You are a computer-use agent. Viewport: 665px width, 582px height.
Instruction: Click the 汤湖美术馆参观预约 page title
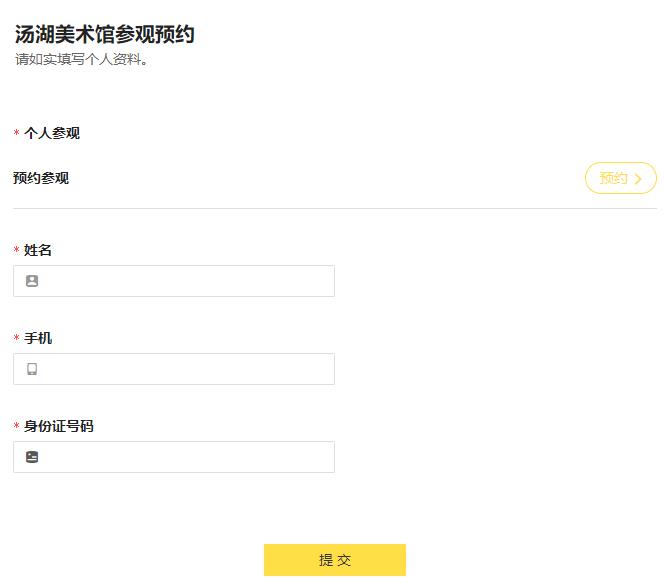[105, 34]
